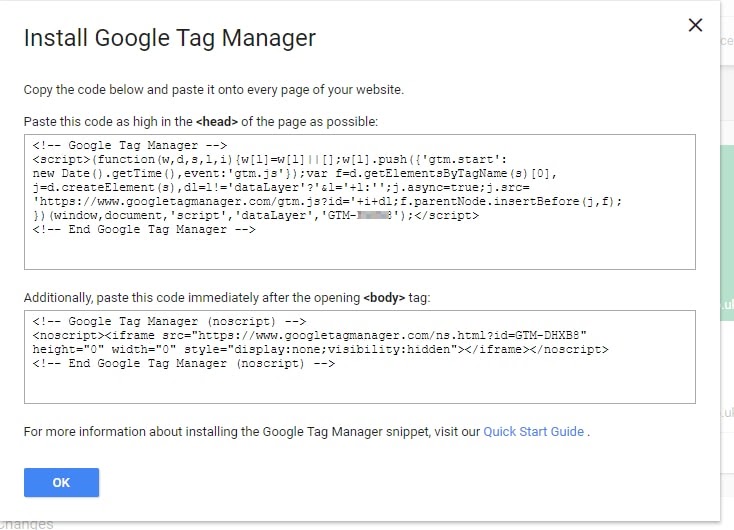Click the "Install Google Tag Manager" dialog title

coord(170,38)
